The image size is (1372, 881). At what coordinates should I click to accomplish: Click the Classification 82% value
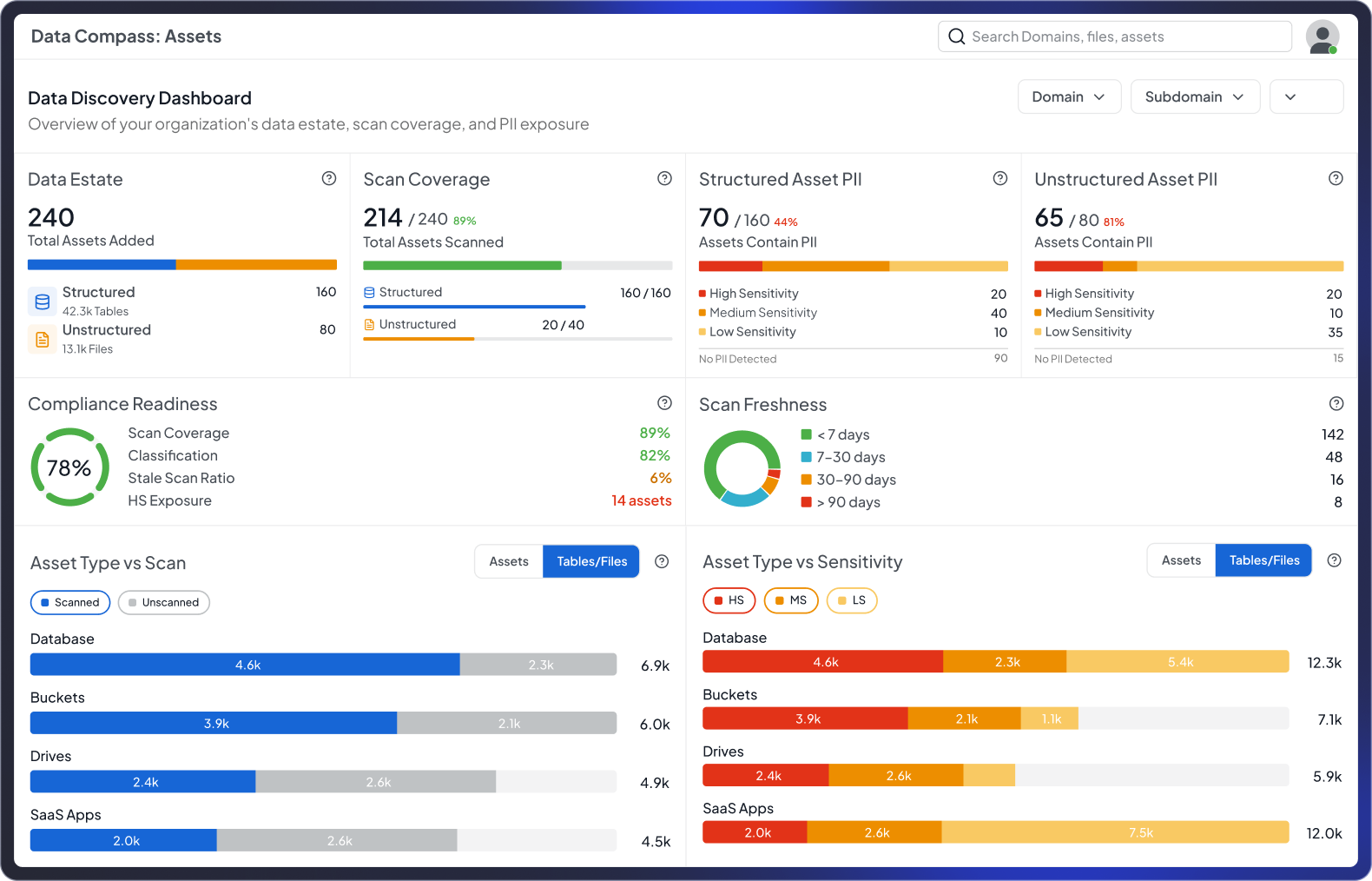[655, 455]
